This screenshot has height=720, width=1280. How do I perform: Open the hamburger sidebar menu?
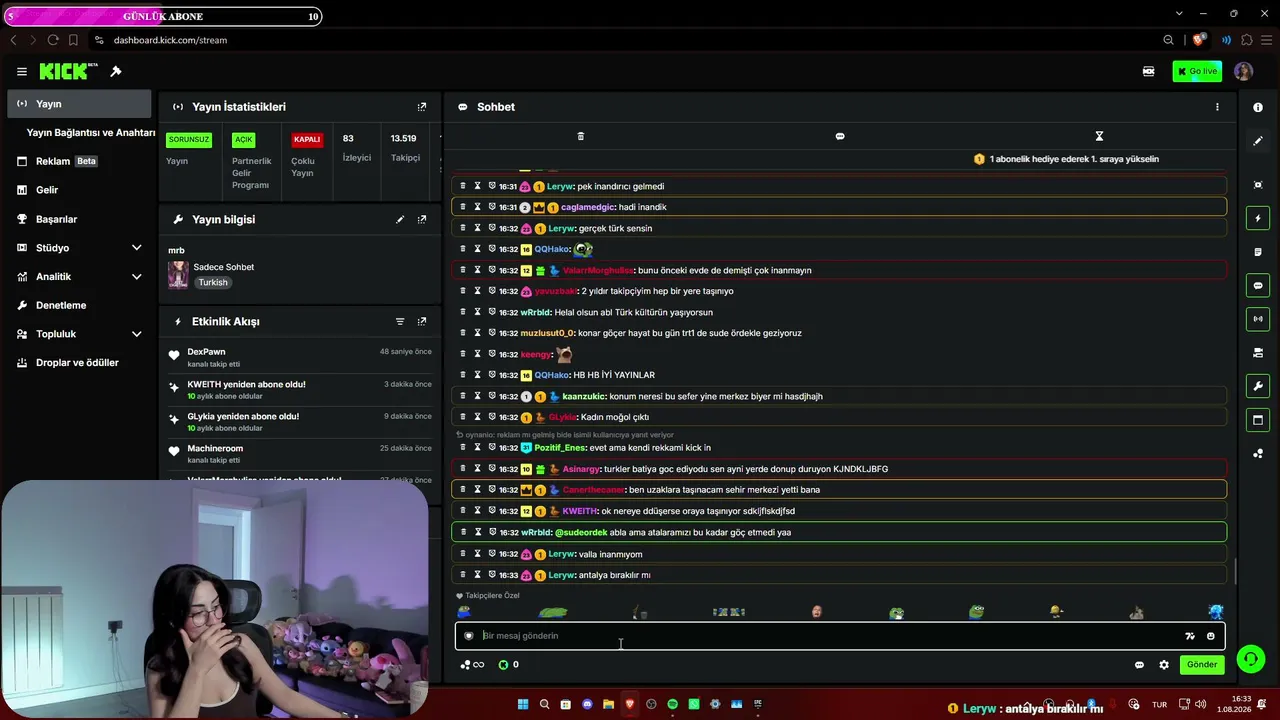tap(21, 71)
